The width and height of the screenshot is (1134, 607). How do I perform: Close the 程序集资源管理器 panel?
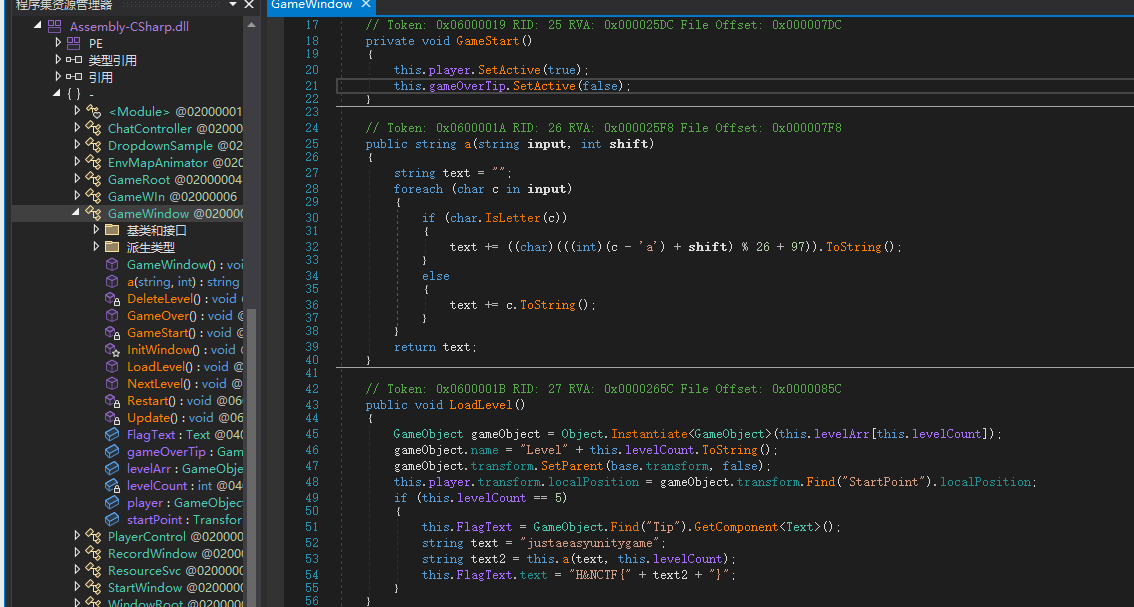(x=249, y=4)
